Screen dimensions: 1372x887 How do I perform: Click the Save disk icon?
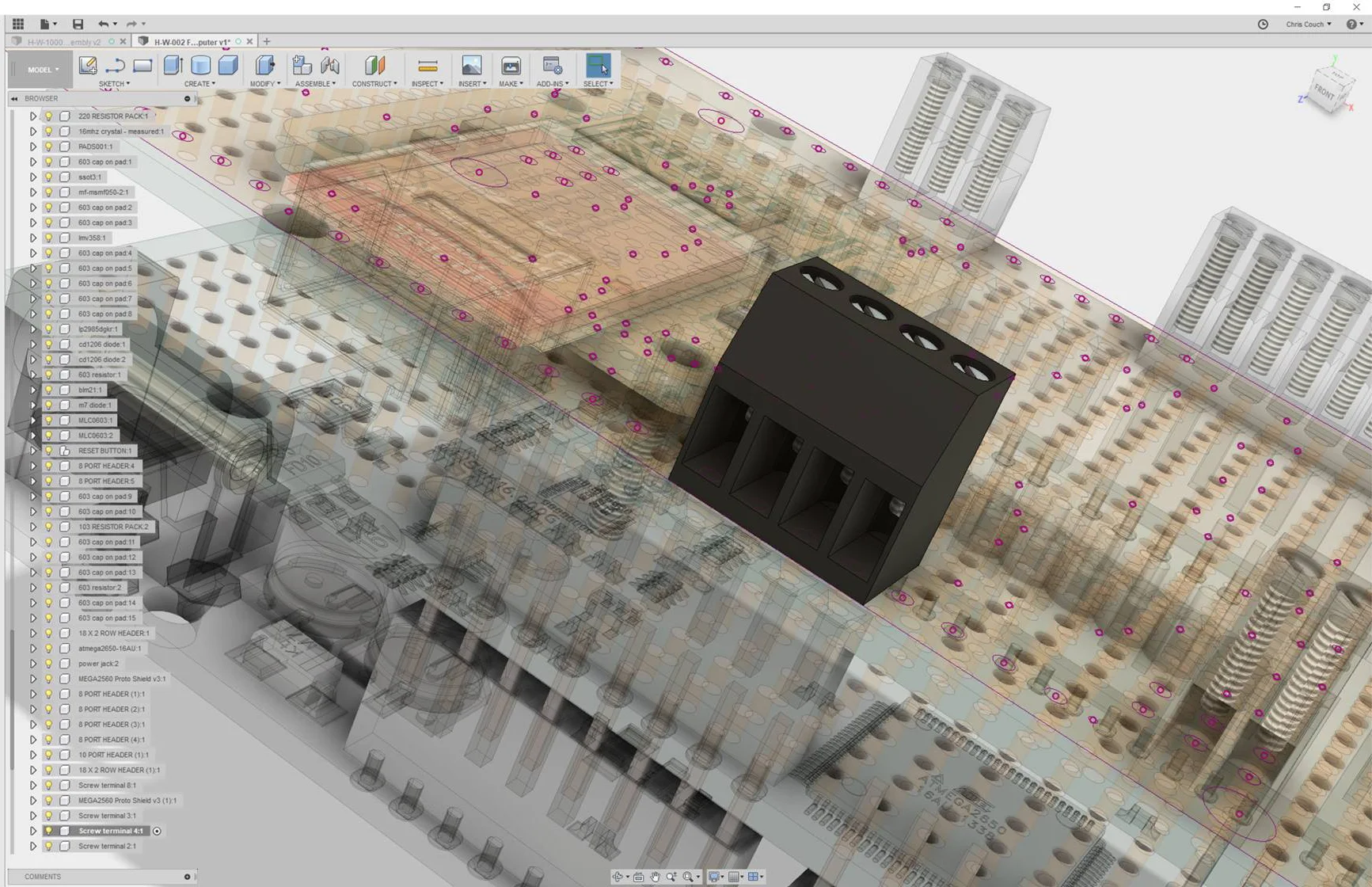[78, 24]
